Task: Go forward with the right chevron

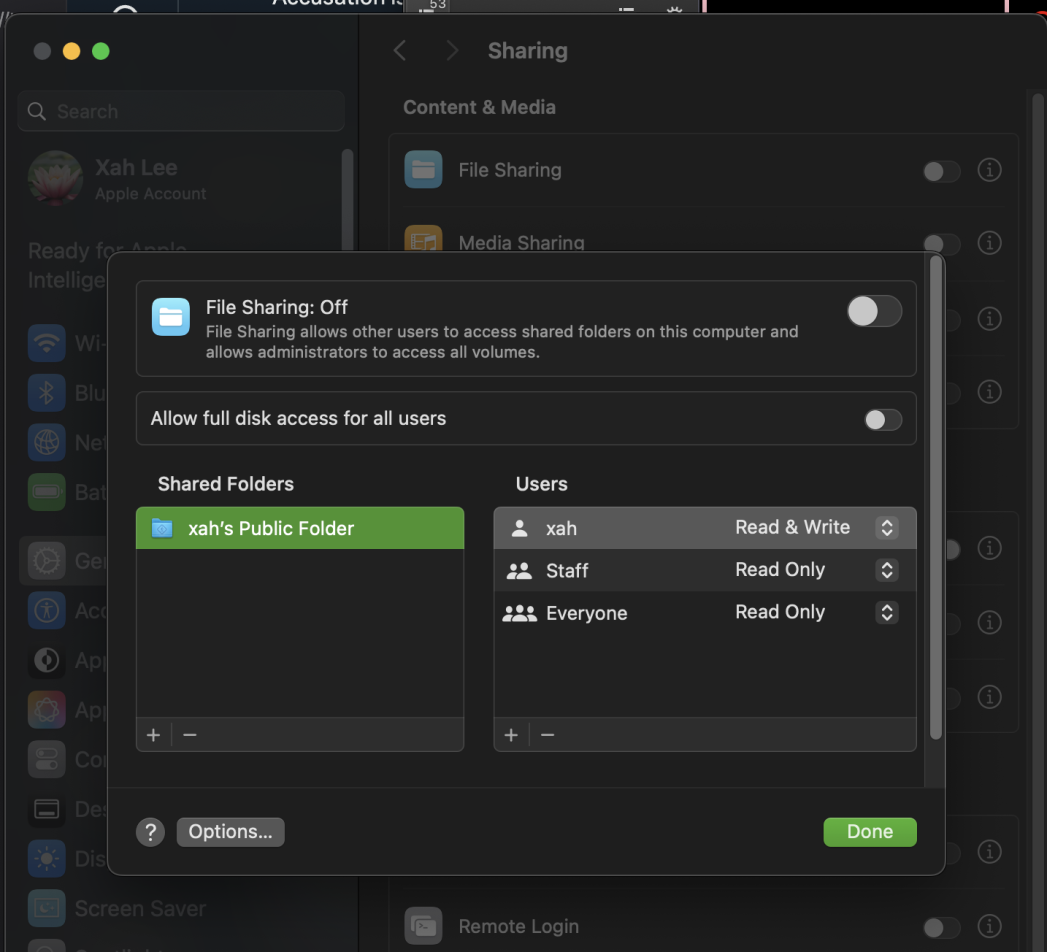Action: click(x=452, y=51)
